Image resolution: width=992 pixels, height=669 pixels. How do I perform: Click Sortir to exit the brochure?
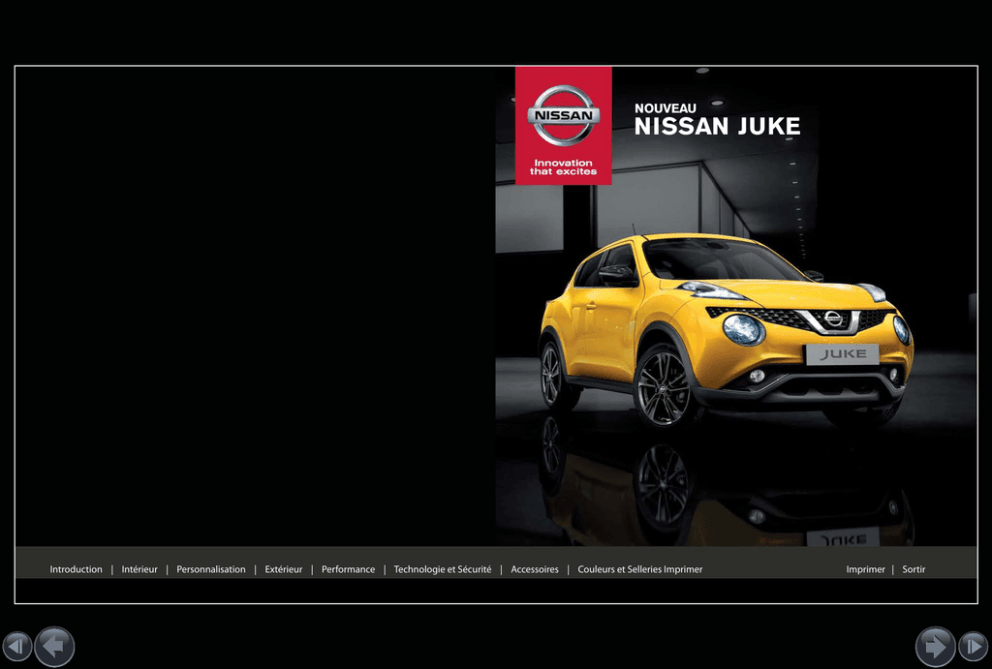pyautogui.click(x=914, y=569)
